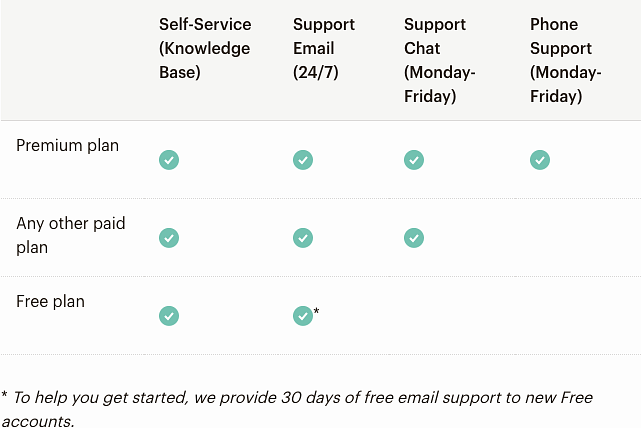Click other paid plan Self-Service checkmark
Screen dimensions: 641x428
(169, 238)
